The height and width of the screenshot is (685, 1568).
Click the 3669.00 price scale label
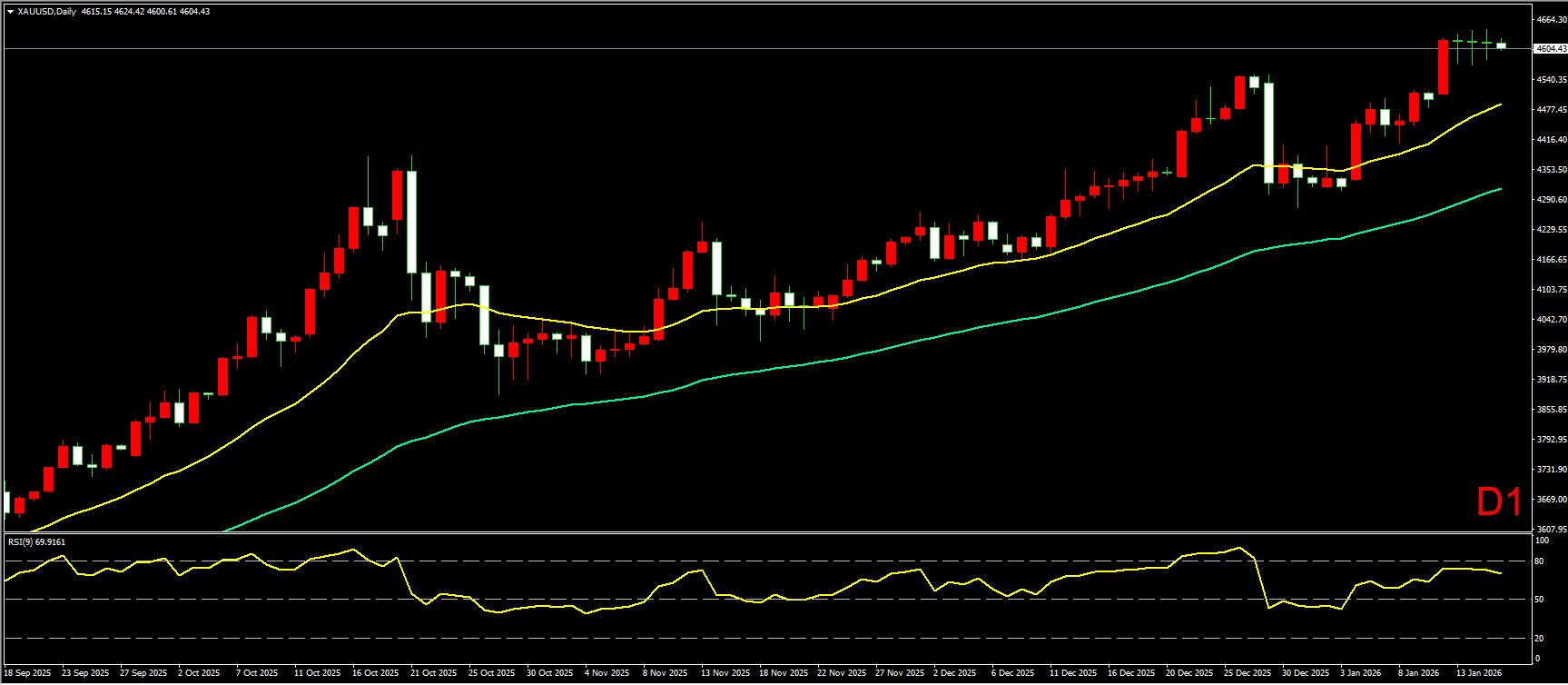click(1550, 499)
